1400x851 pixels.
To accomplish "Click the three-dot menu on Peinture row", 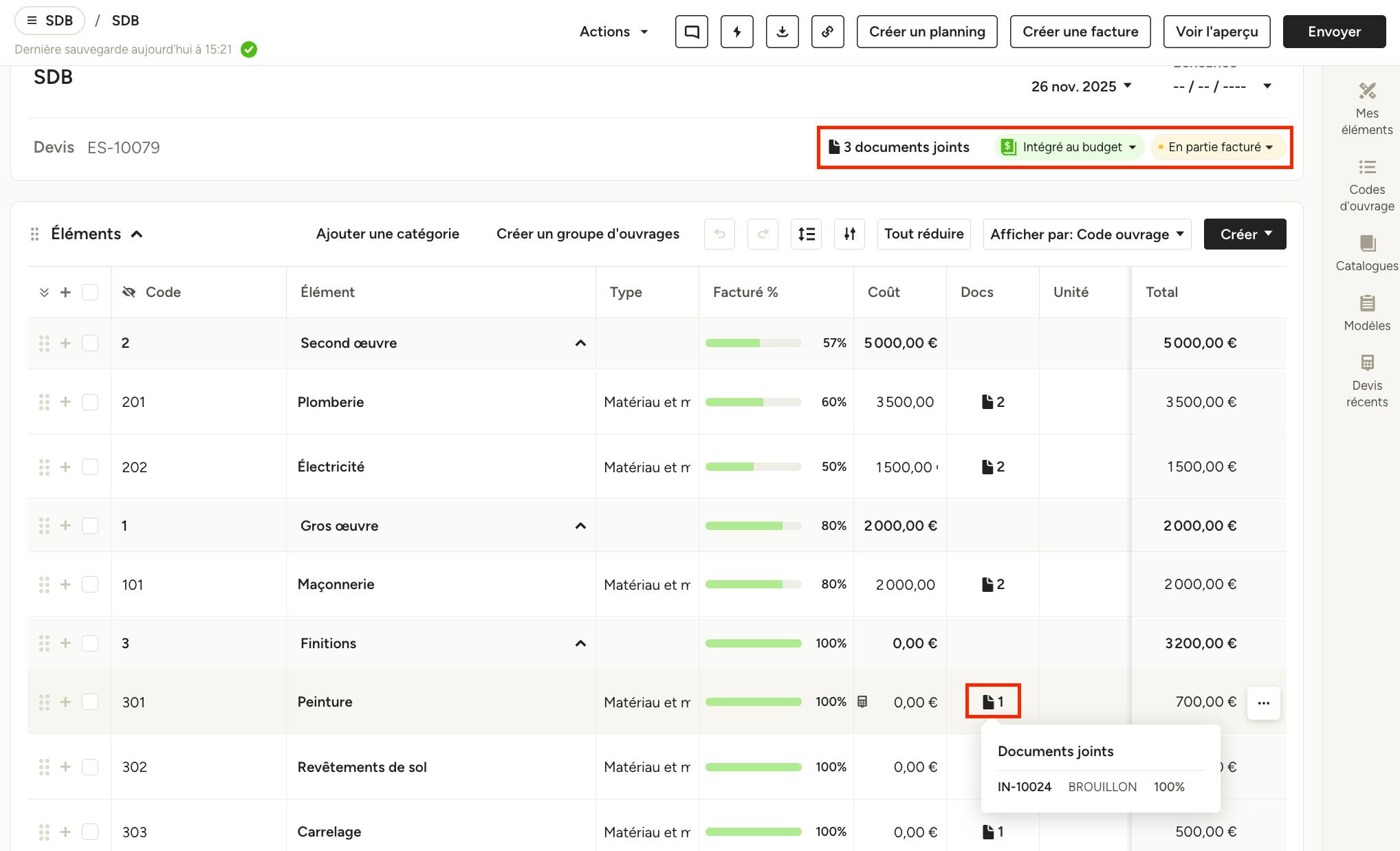I will pyautogui.click(x=1264, y=703).
